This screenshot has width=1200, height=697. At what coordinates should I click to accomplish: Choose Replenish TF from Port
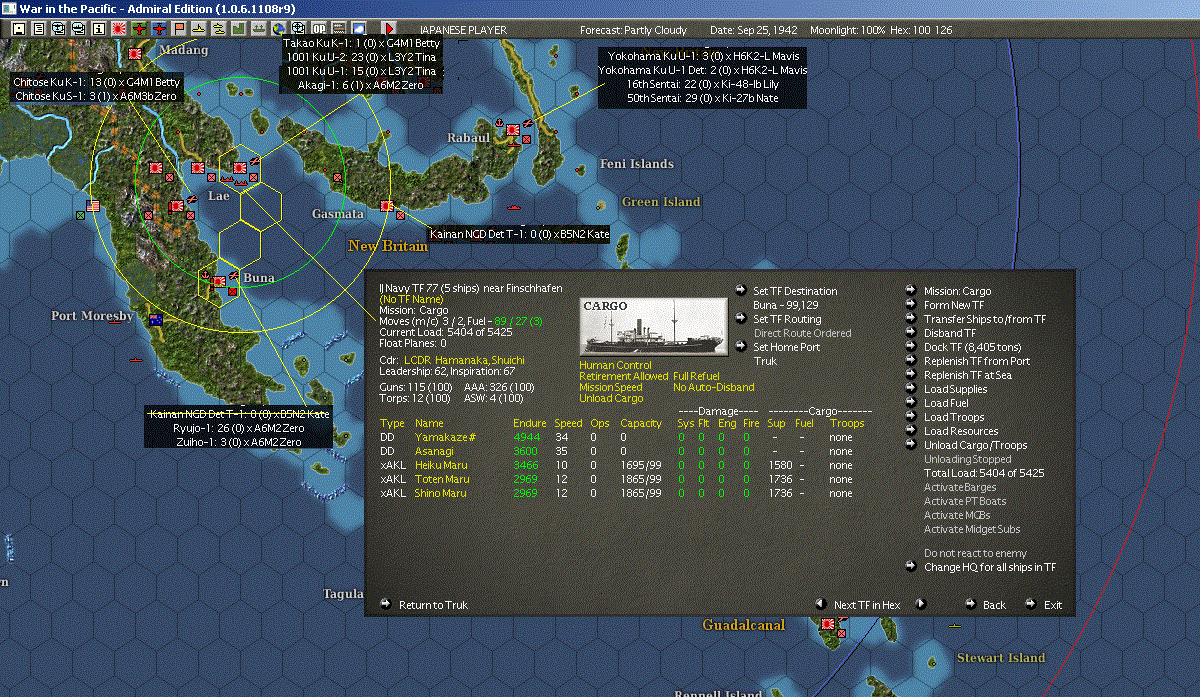[976, 361]
